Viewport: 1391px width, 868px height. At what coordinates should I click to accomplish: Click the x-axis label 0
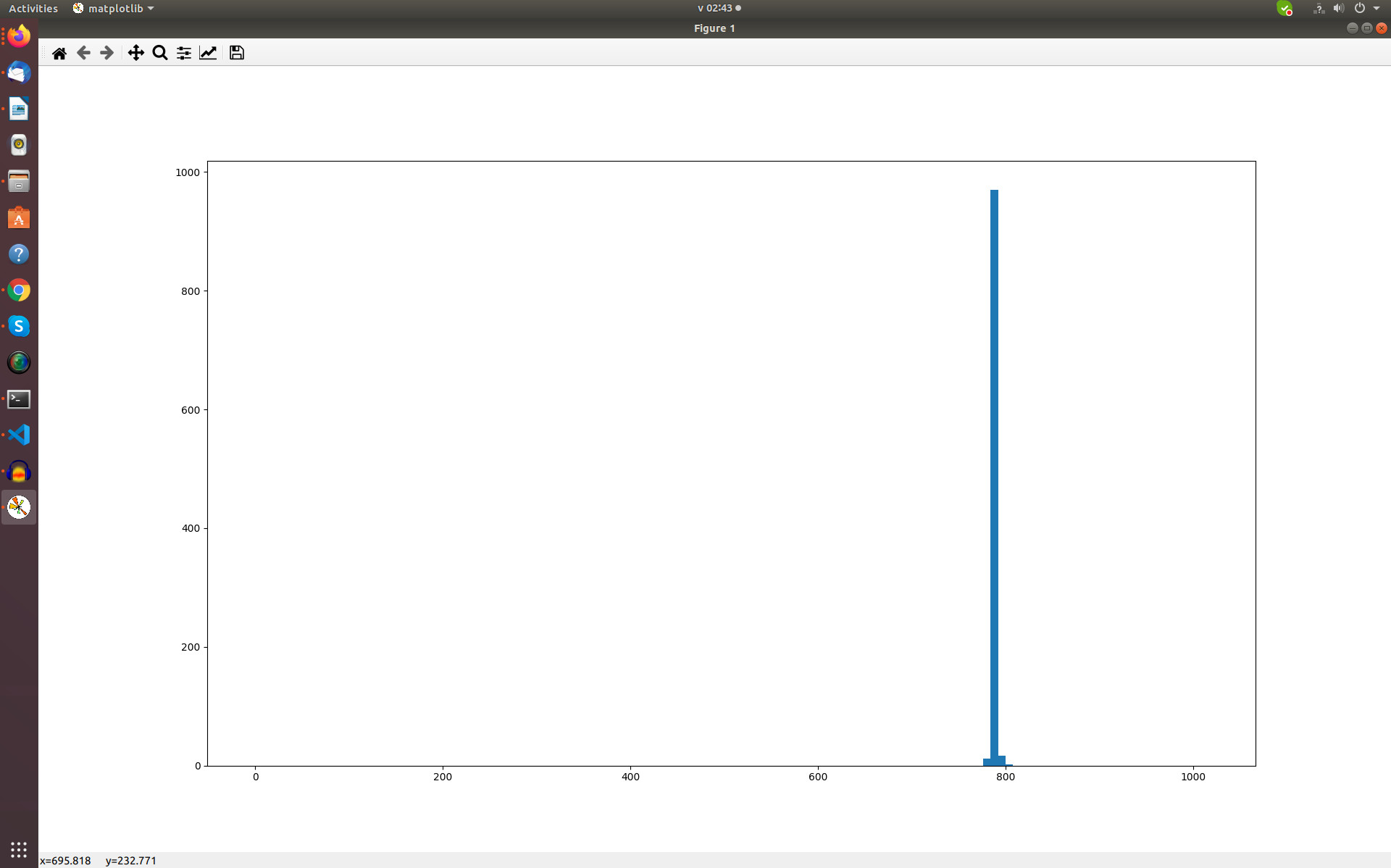click(x=256, y=777)
